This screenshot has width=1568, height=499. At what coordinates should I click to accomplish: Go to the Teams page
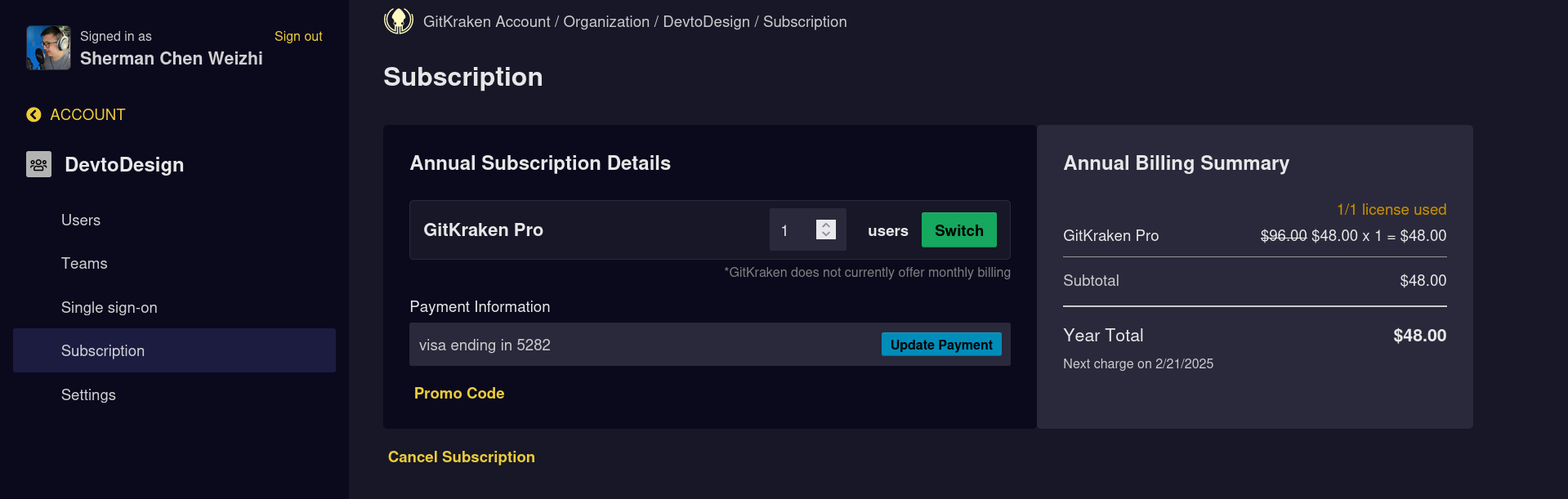84,264
